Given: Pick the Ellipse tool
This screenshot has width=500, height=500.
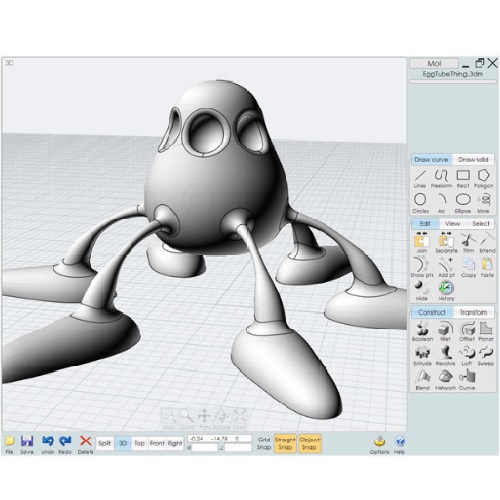Looking at the screenshot, I should pyautogui.click(x=463, y=204).
